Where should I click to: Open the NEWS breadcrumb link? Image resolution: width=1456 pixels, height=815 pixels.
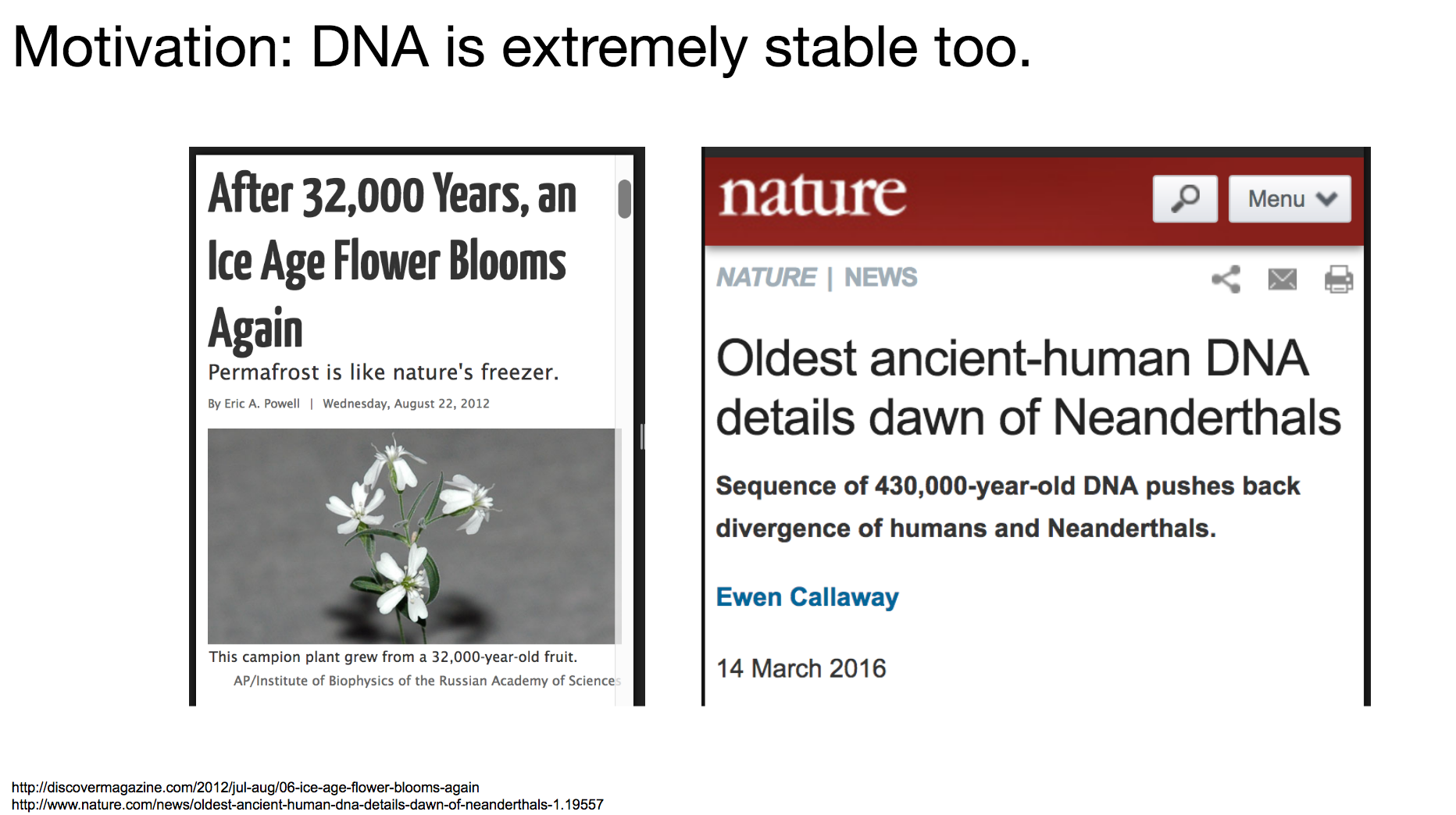(881, 277)
